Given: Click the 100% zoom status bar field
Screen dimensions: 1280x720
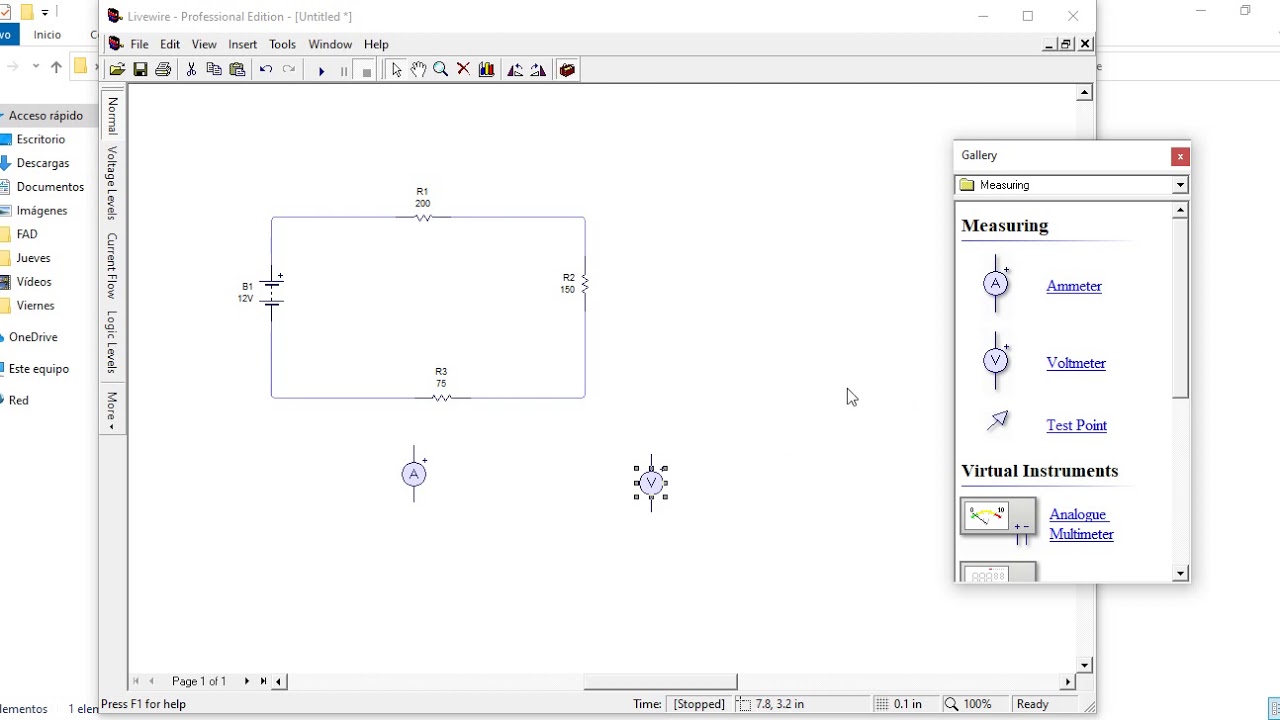Looking at the screenshot, I should click(x=974, y=704).
